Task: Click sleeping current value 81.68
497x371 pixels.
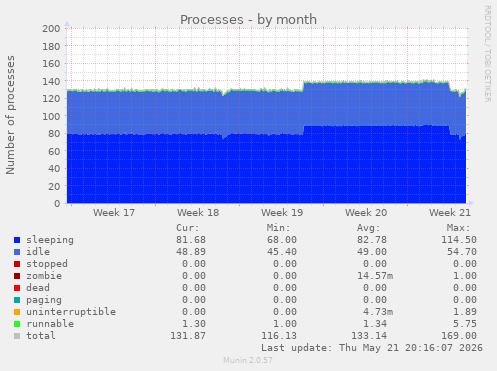Action: [x=191, y=240]
